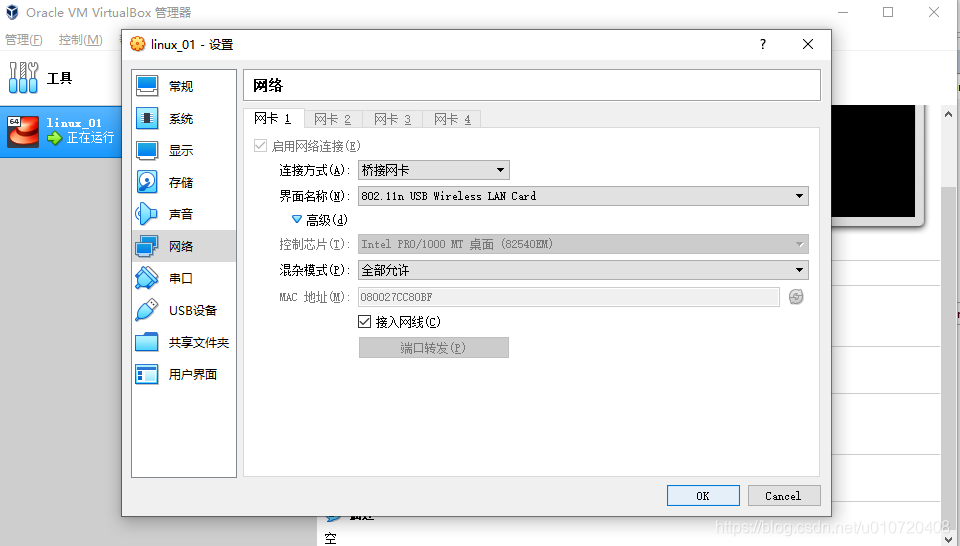This screenshot has width=960, height=546.
Task: Select 常规 text in settings list
Action: [181, 86]
